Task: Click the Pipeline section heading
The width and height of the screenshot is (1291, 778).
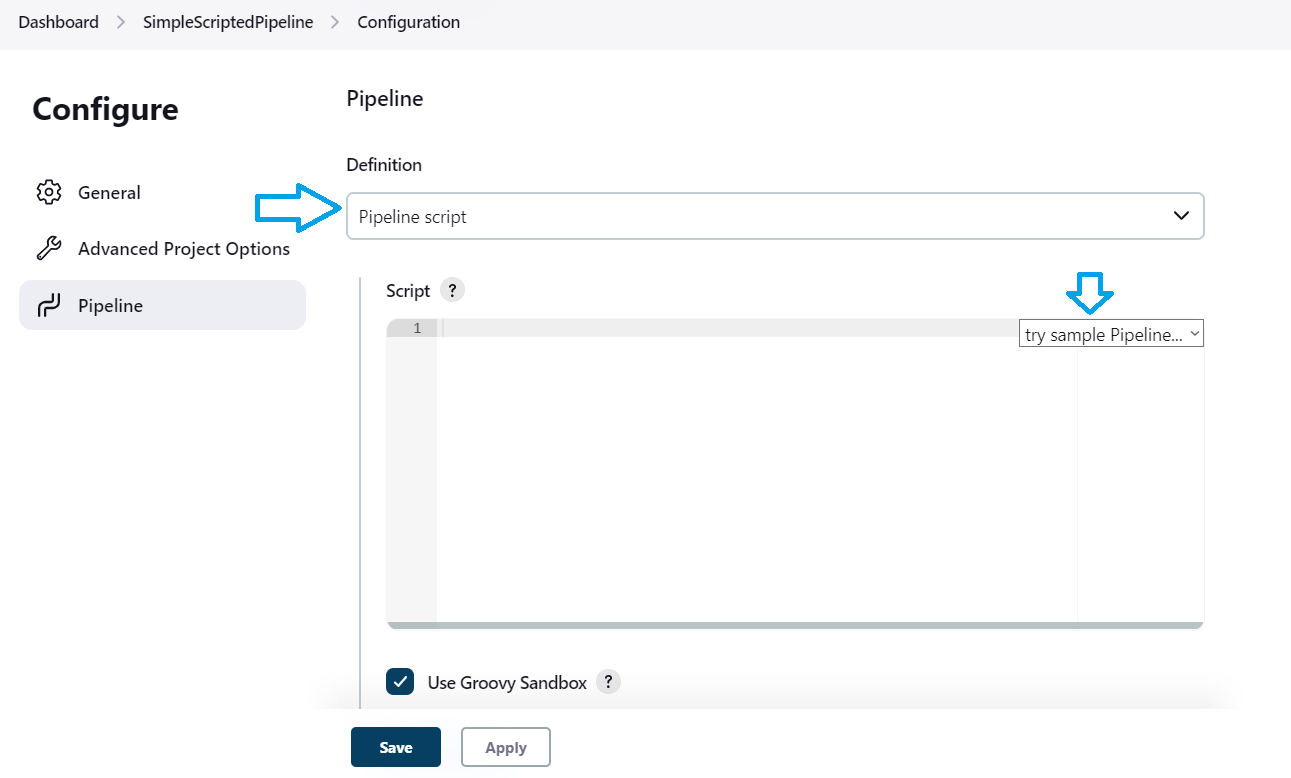Action: pyautogui.click(x=385, y=99)
